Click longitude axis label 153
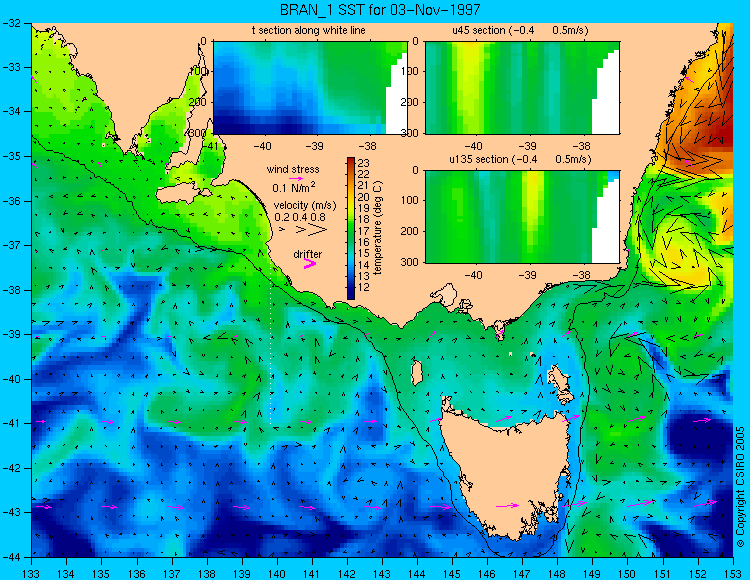The width and height of the screenshot is (750, 580). 733,574
